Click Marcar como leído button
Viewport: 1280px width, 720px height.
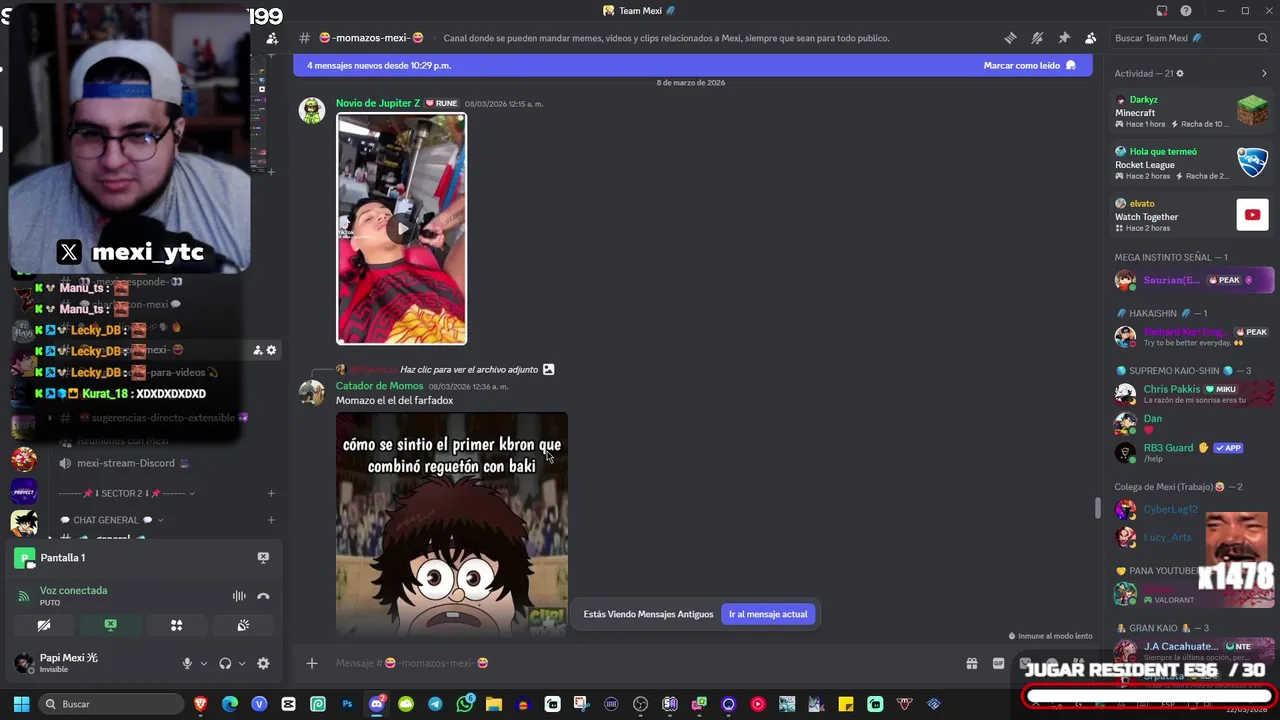(x=1030, y=65)
